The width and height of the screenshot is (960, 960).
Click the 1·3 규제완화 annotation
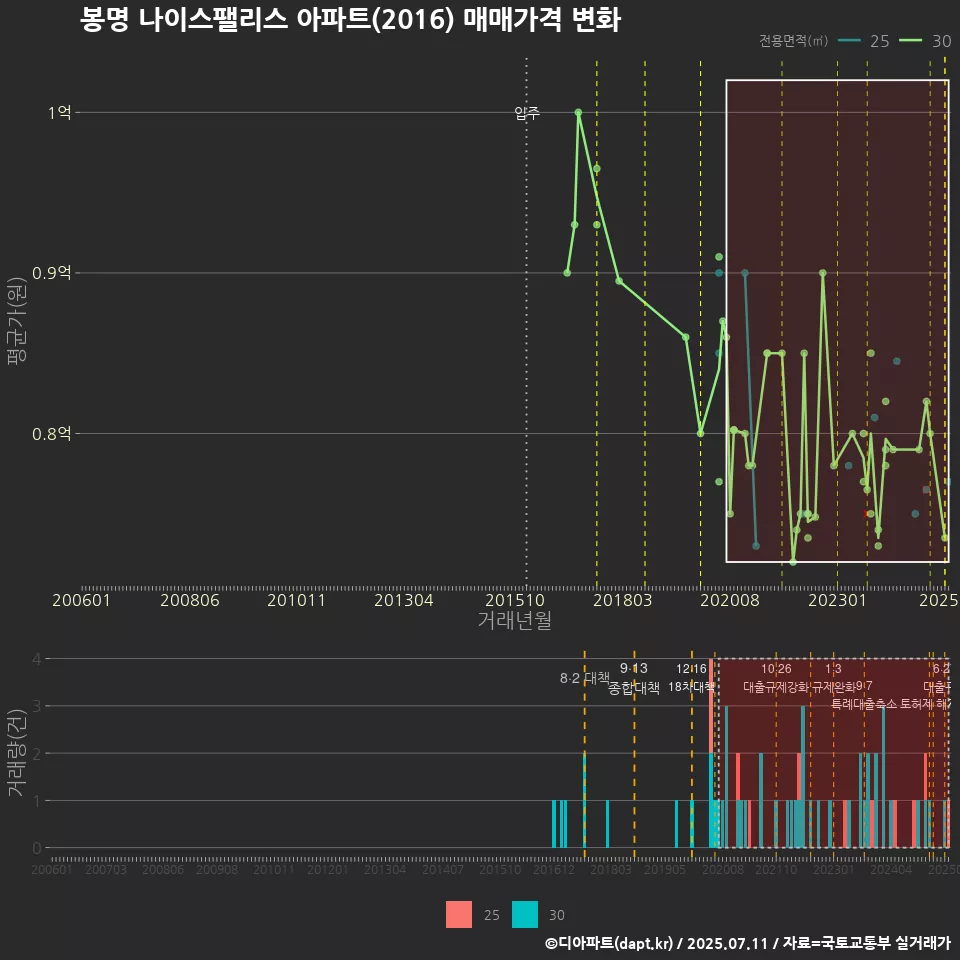click(833, 678)
